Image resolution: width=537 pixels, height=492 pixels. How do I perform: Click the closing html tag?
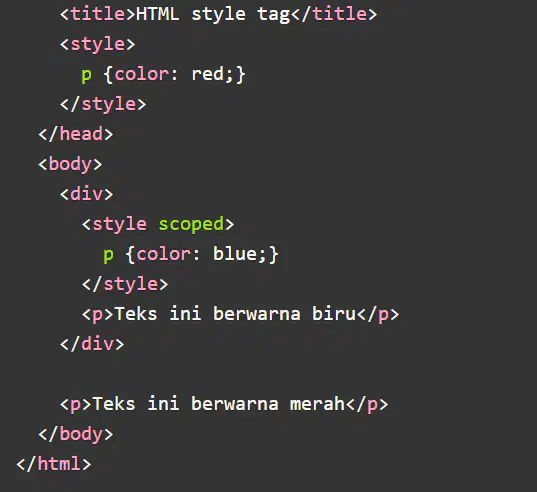pos(54,464)
